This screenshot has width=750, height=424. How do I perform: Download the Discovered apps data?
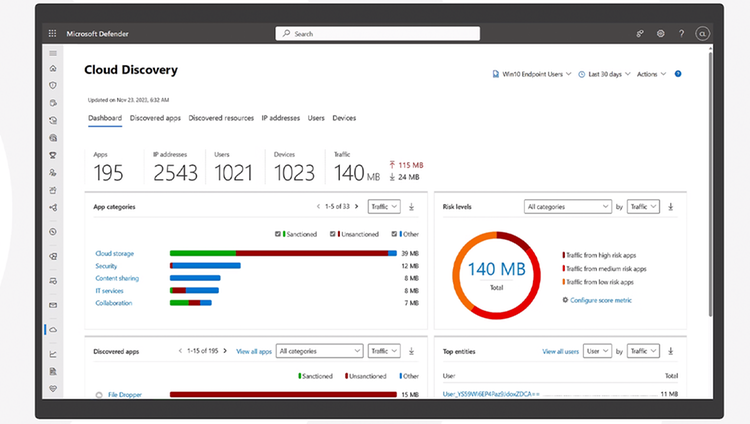pos(411,351)
